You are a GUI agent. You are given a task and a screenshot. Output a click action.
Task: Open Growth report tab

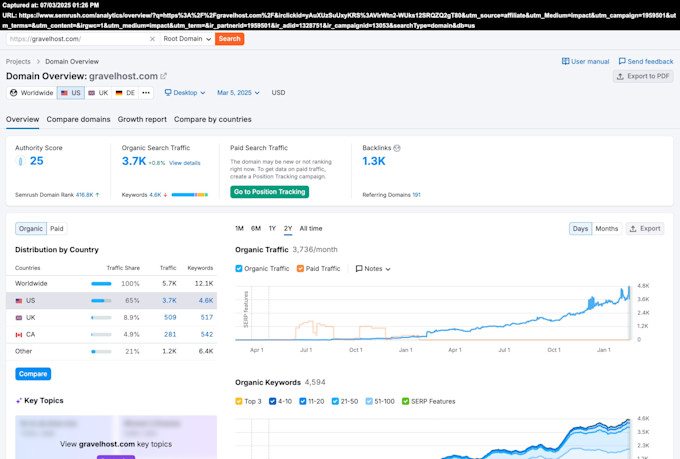pyautogui.click(x=142, y=119)
